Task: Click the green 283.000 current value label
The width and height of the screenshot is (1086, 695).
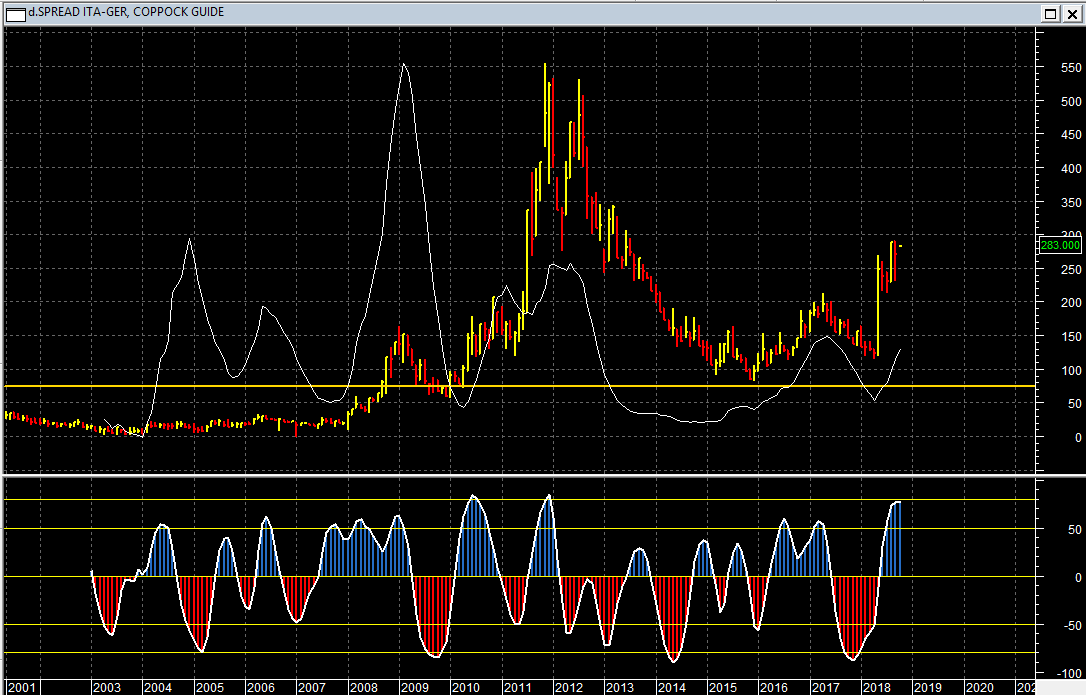Action: click(1060, 245)
